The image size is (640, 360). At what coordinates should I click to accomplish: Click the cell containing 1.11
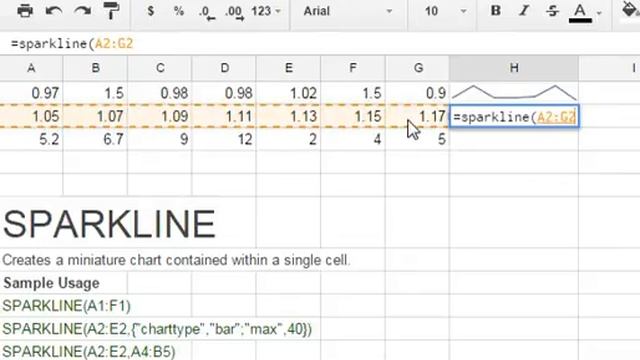pos(224,116)
